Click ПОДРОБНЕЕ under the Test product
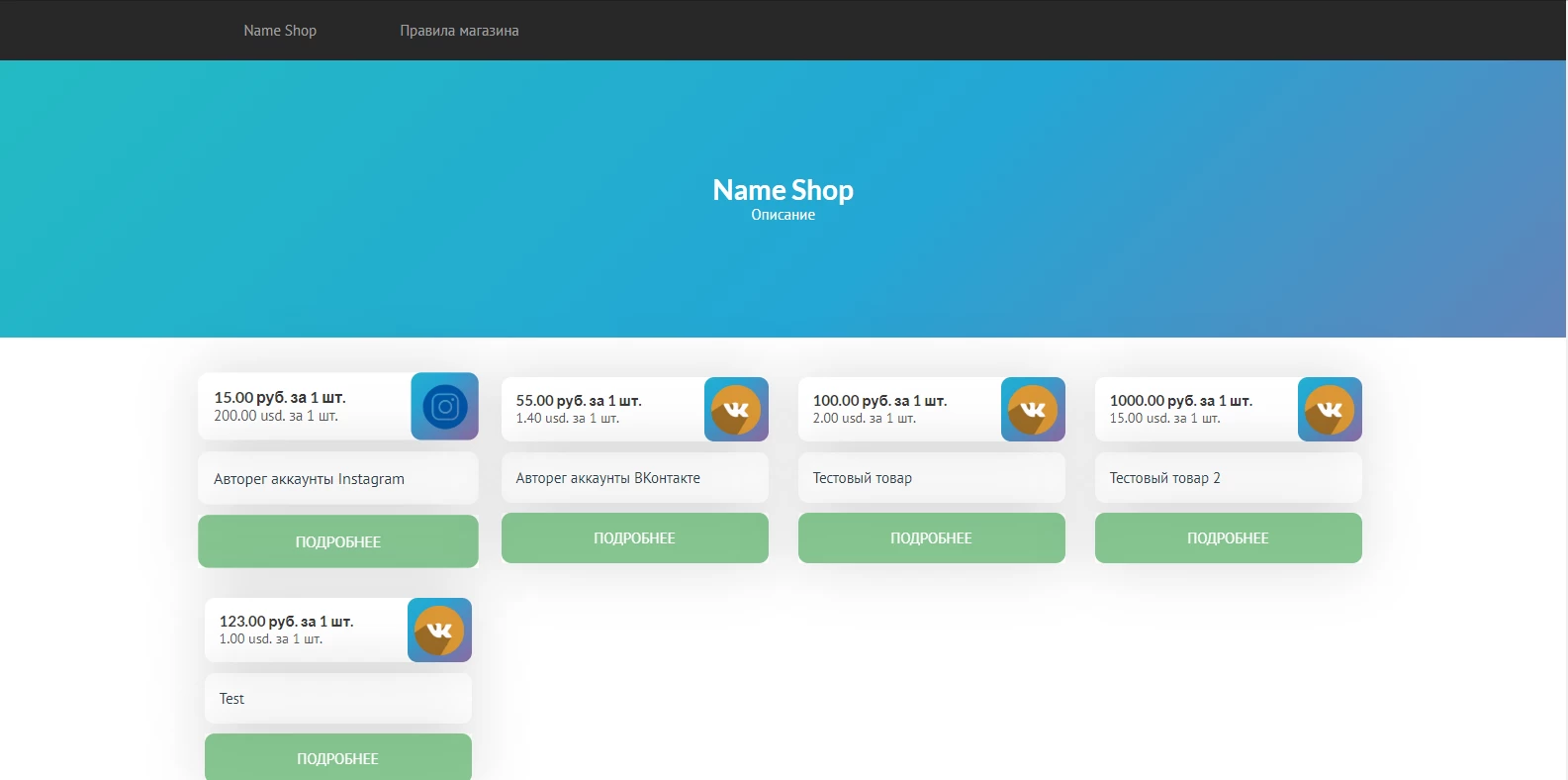 pos(338,757)
